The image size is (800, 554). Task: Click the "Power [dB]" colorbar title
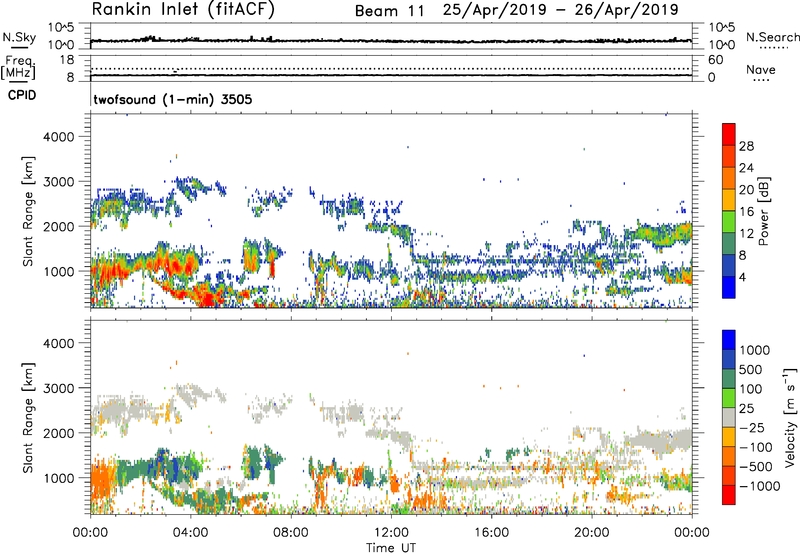click(763, 211)
